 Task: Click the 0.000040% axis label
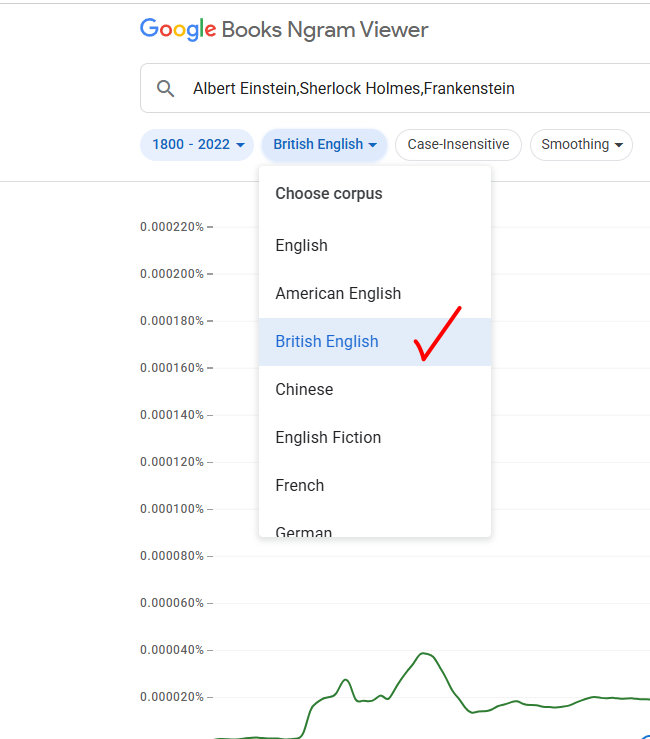(172, 650)
